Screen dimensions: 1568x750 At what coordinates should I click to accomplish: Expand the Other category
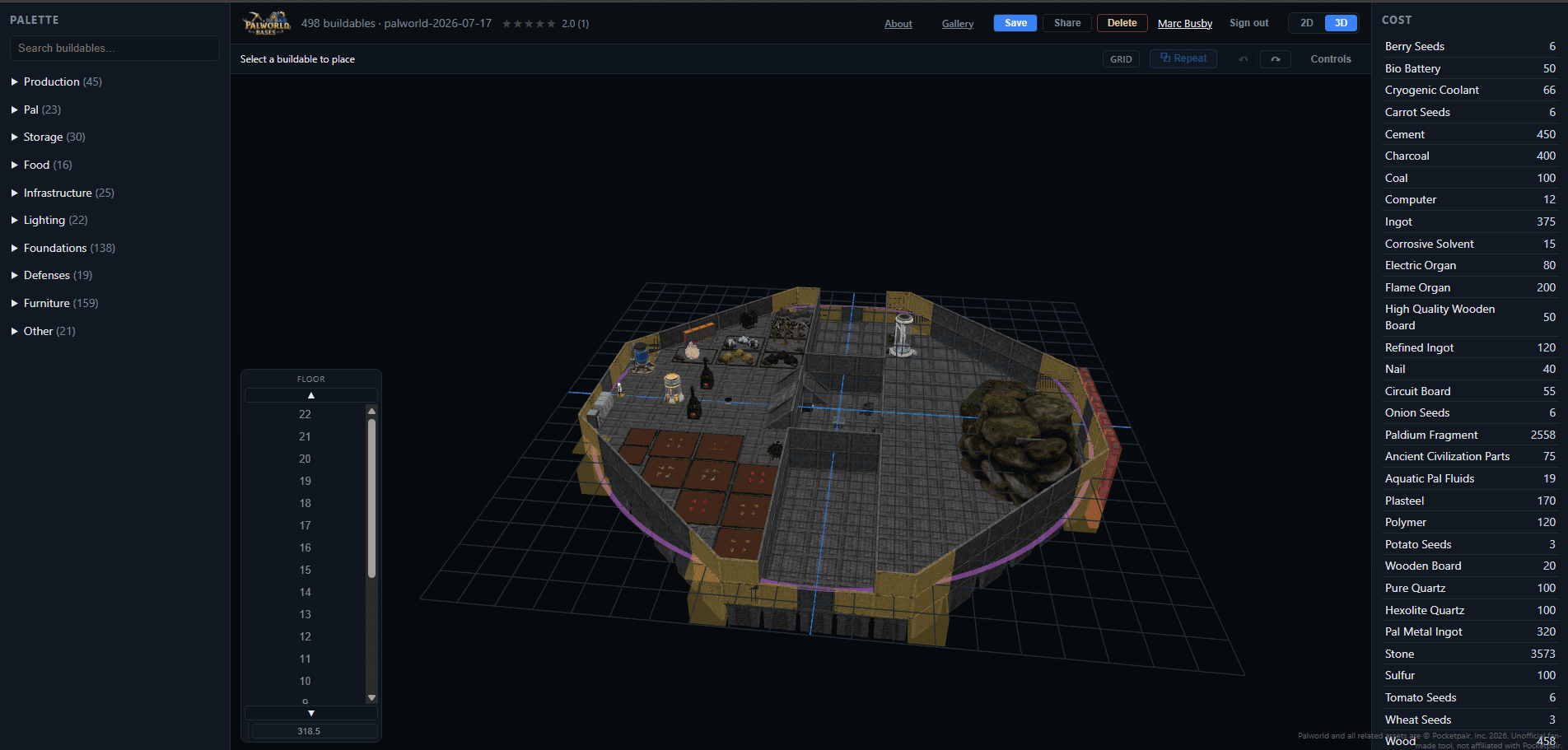tap(44, 331)
